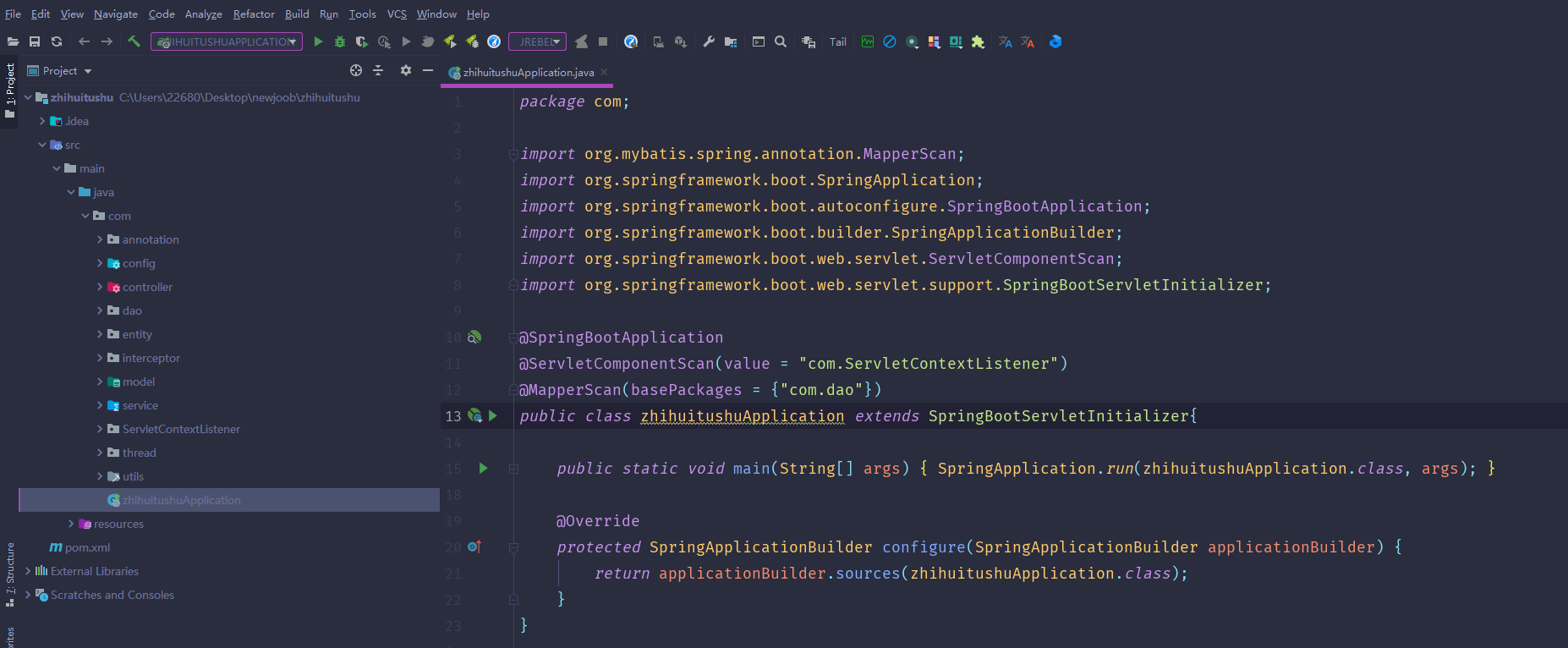Viewport: 1568px width, 648px height.
Task: Toggle the 1: Project side tool window
Action: 10,91
